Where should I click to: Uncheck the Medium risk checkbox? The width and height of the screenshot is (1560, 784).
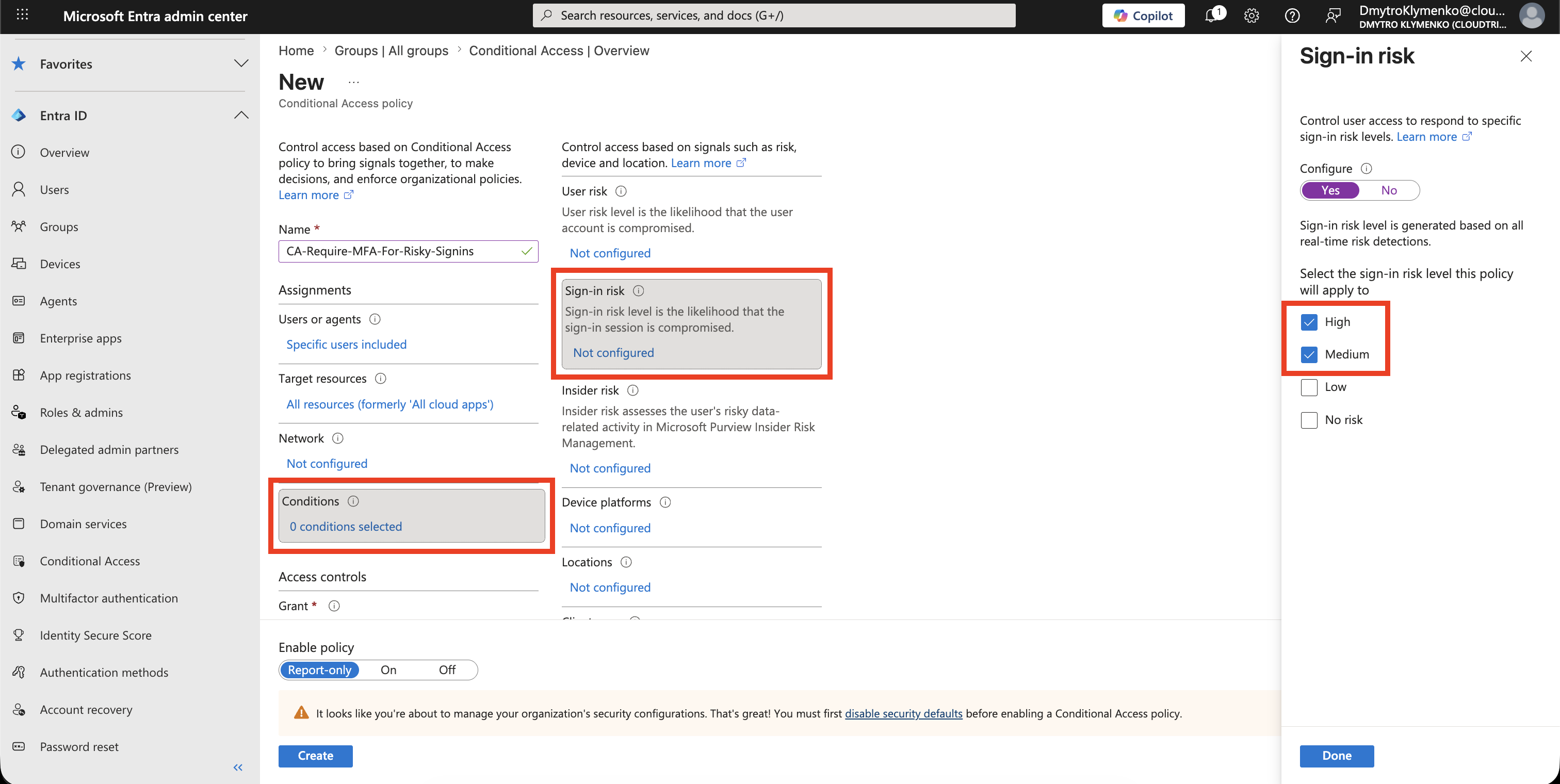1309,355
